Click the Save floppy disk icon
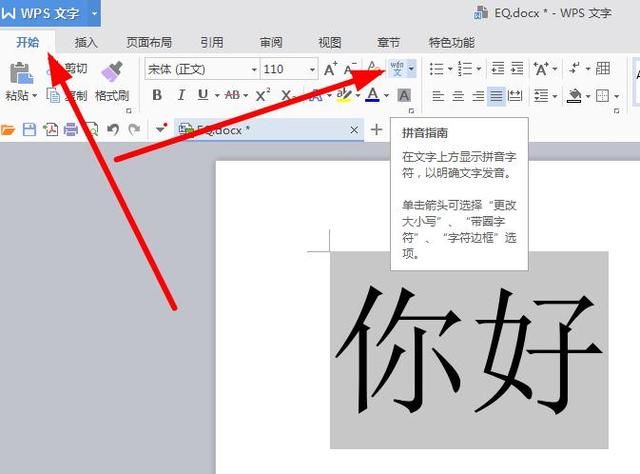 [29, 130]
